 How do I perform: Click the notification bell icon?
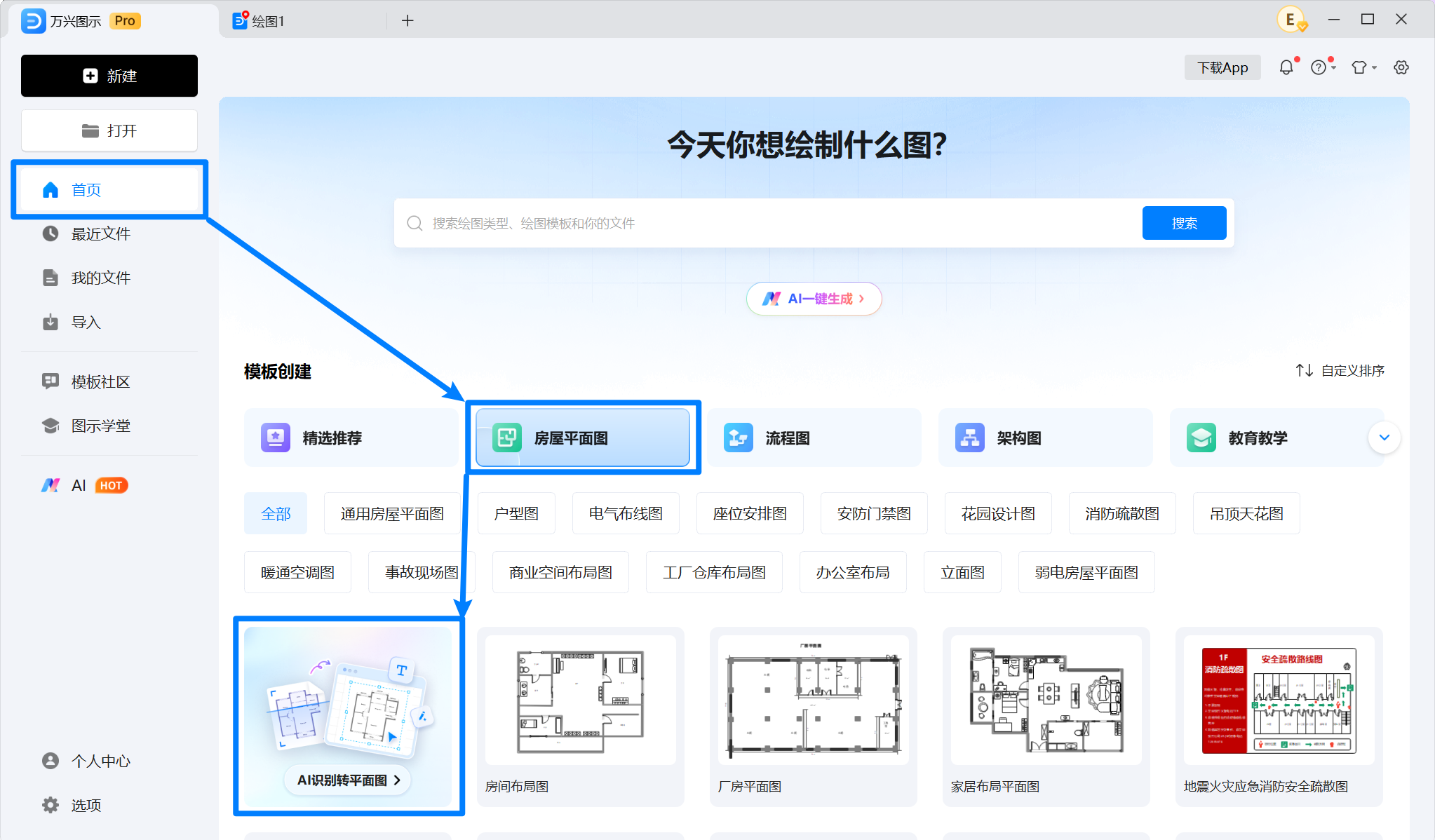point(1286,67)
